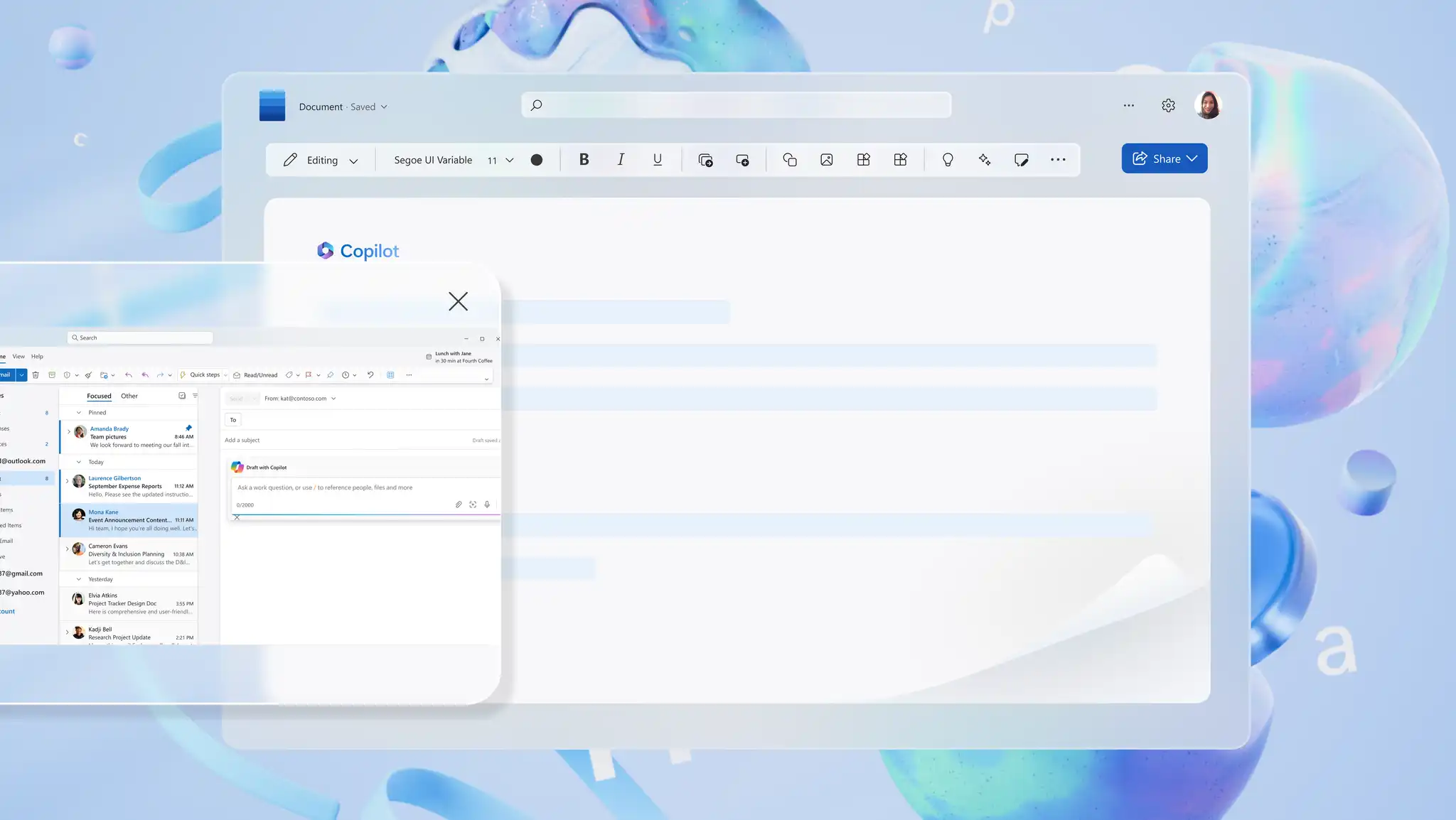Toggle Underline formatting in the document toolbar

click(658, 160)
